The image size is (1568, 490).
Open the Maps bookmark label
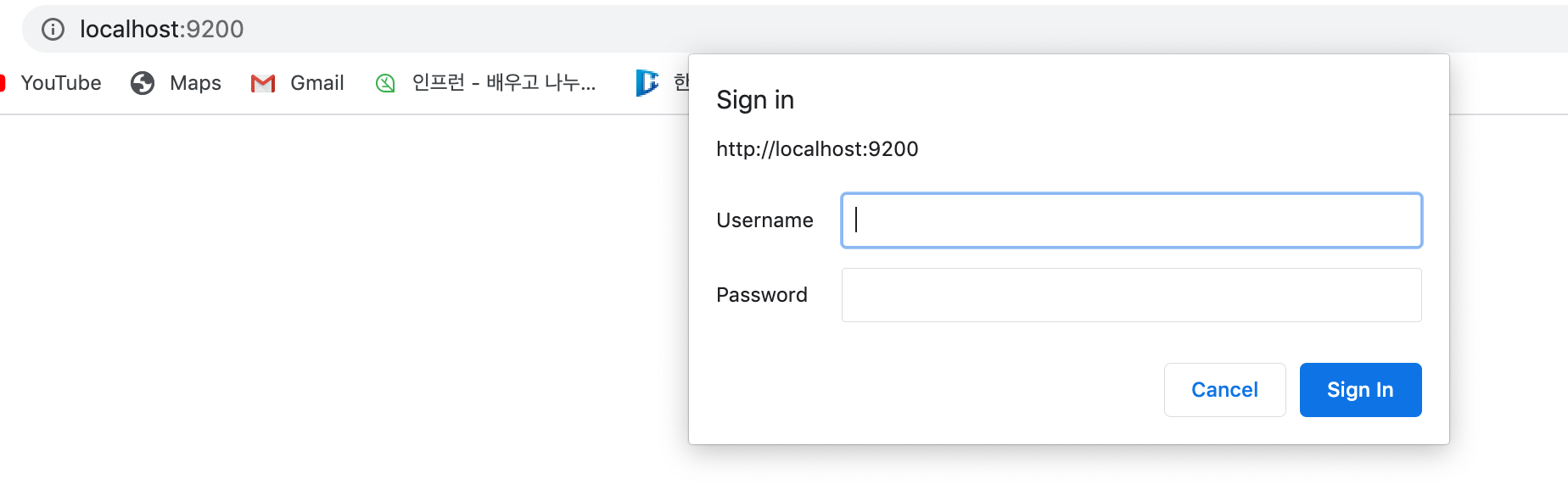point(195,83)
